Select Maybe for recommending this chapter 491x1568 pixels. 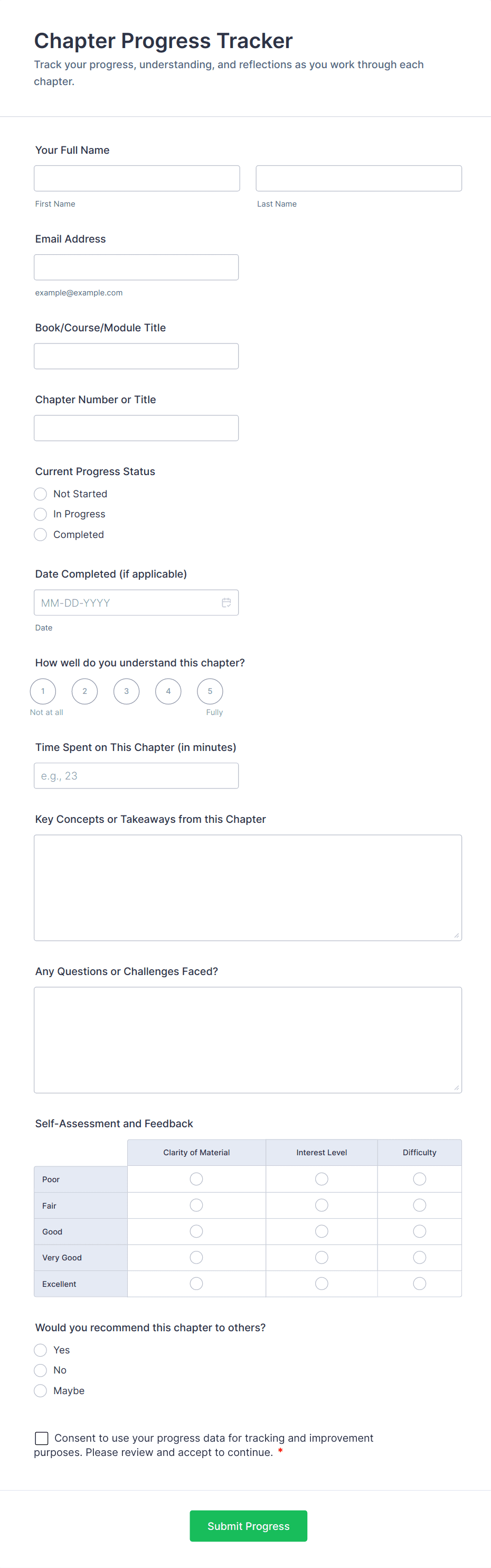point(41,1390)
